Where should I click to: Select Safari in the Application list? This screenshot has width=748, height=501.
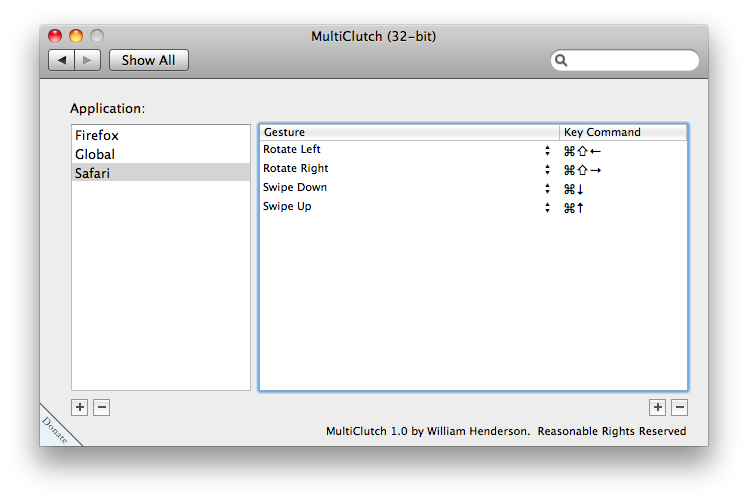coord(161,173)
